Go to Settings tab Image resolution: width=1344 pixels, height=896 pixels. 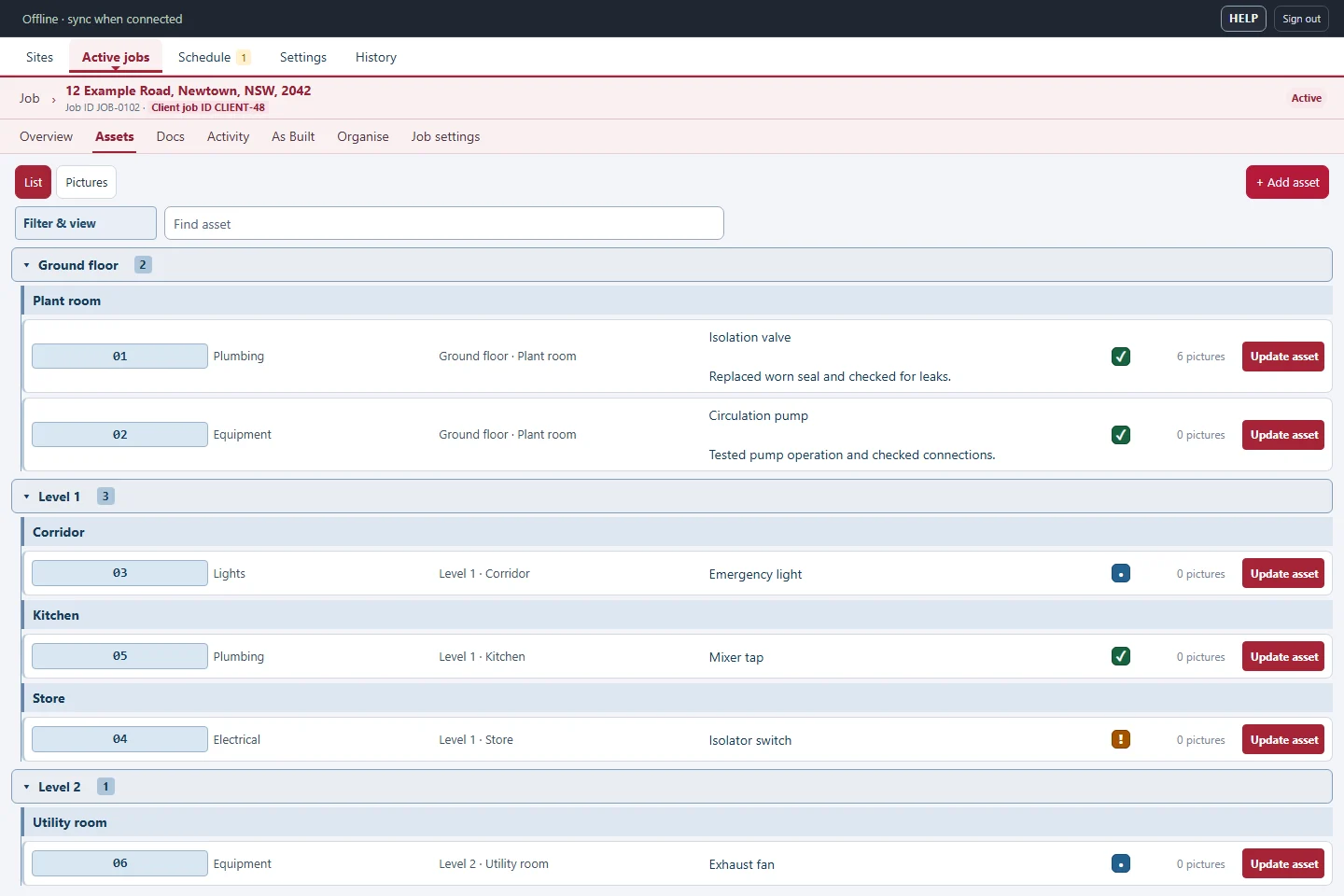(x=303, y=57)
